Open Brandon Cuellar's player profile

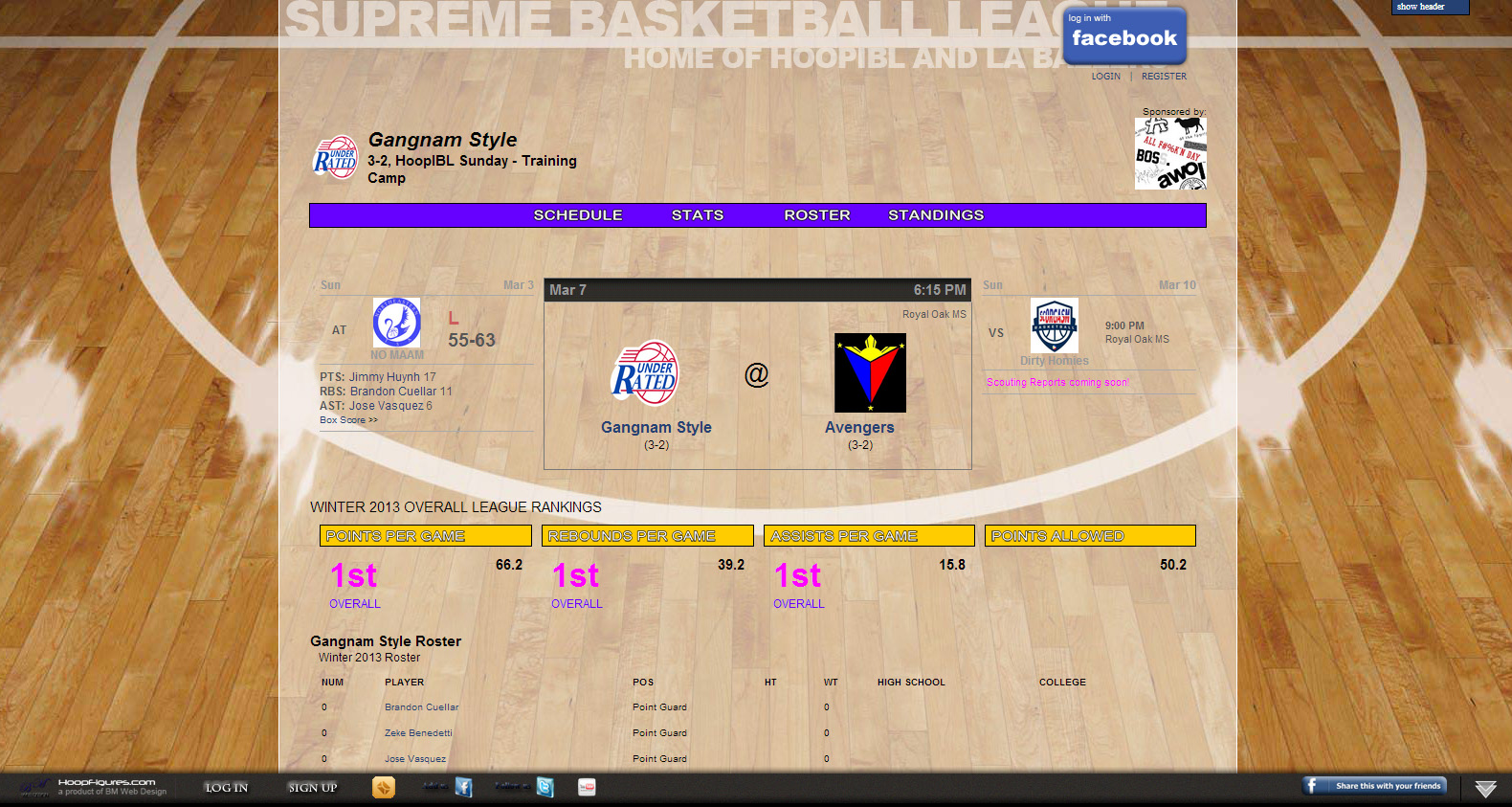(x=421, y=707)
